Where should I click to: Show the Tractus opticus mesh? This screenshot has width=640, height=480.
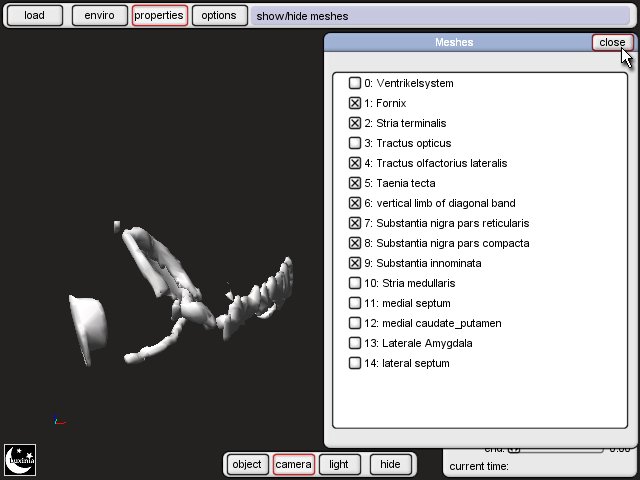(x=355, y=143)
